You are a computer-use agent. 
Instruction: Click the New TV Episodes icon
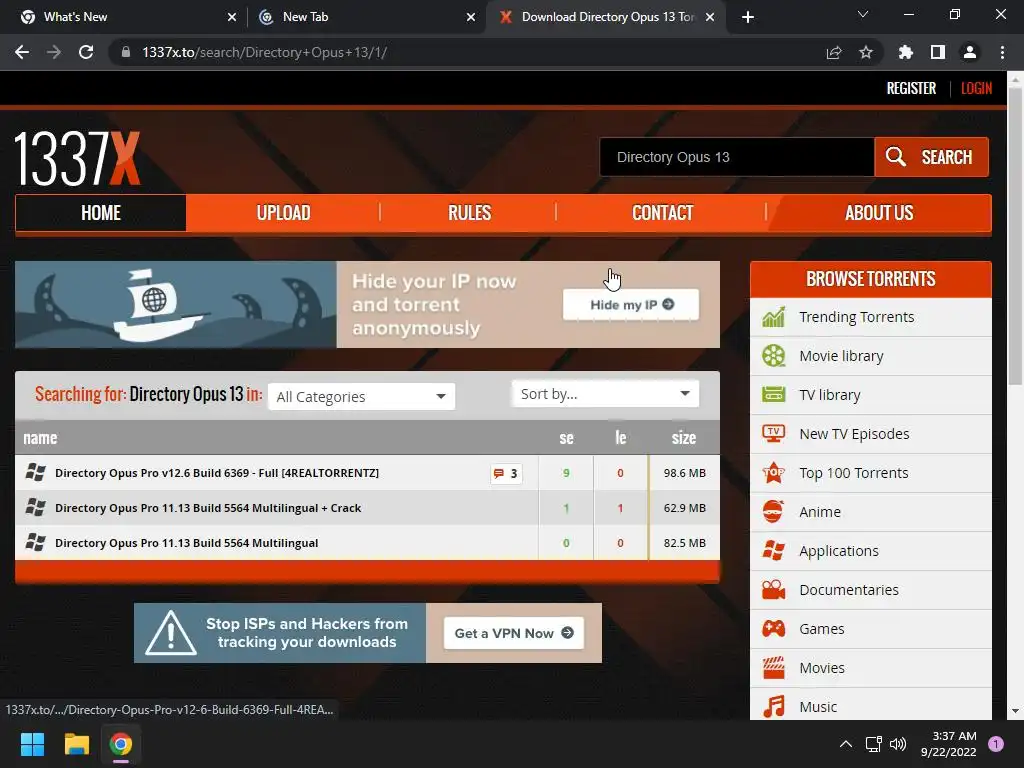click(x=773, y=434)
